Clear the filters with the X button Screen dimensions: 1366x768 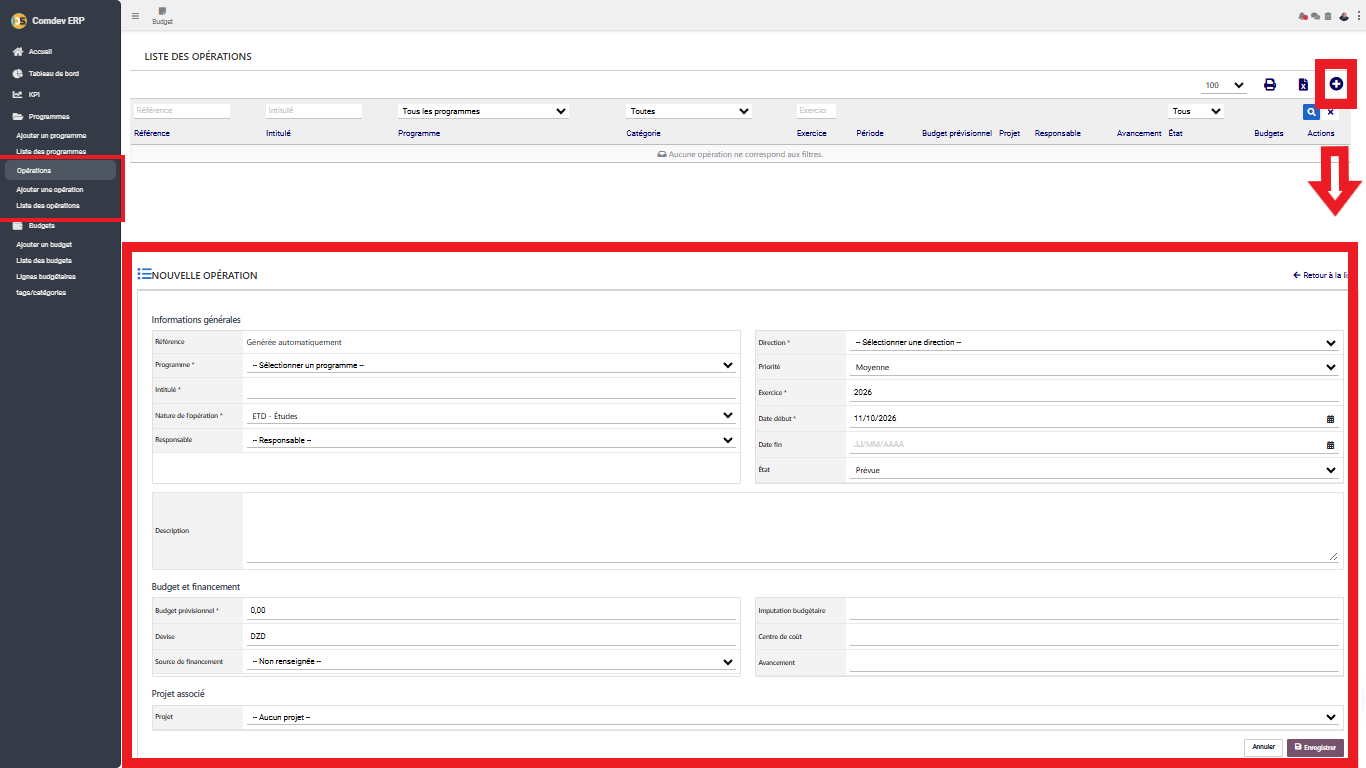tap(1330, 112)
